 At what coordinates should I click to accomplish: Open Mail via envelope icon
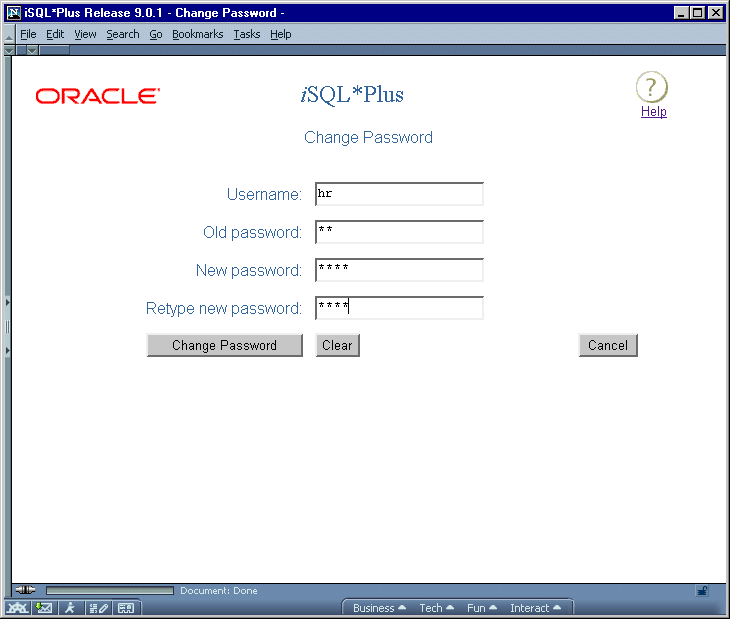pyautogui.click(x=44, y=608)
